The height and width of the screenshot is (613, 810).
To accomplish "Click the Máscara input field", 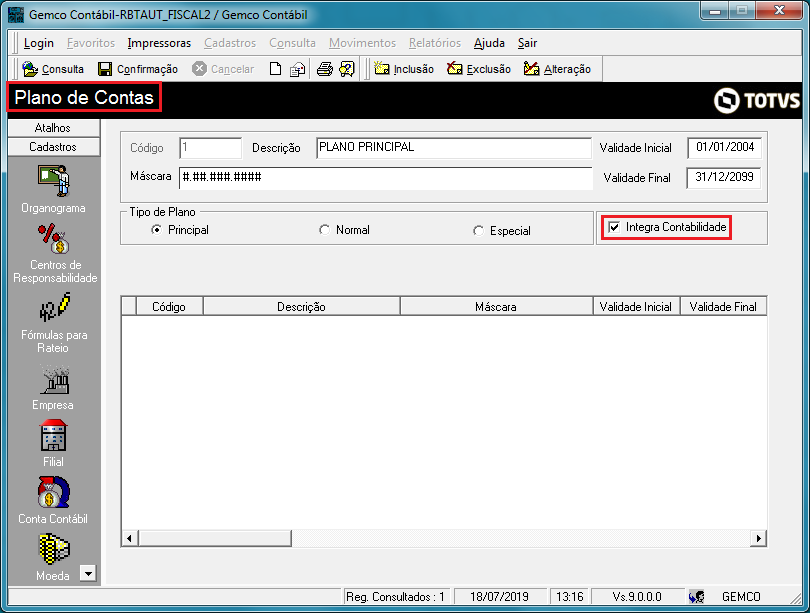I will click(386, 178).
